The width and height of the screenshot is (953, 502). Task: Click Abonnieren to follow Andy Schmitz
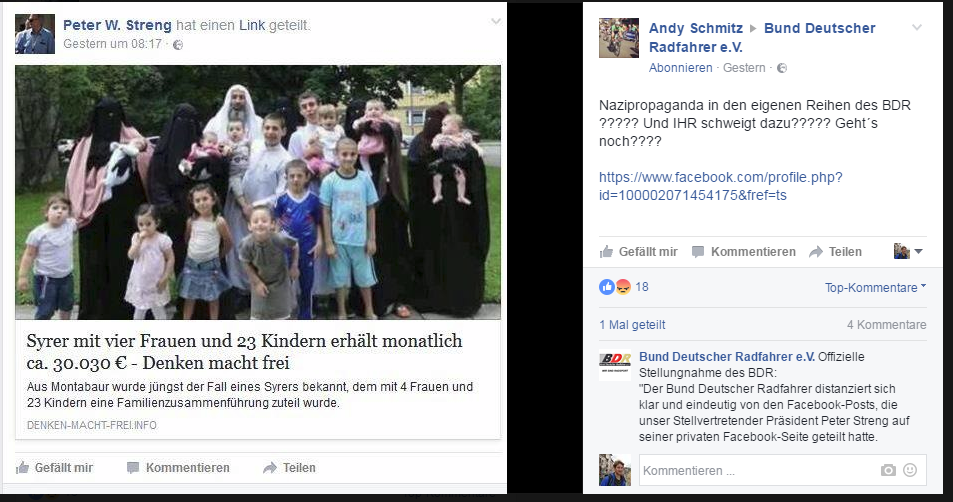[680, 67]
